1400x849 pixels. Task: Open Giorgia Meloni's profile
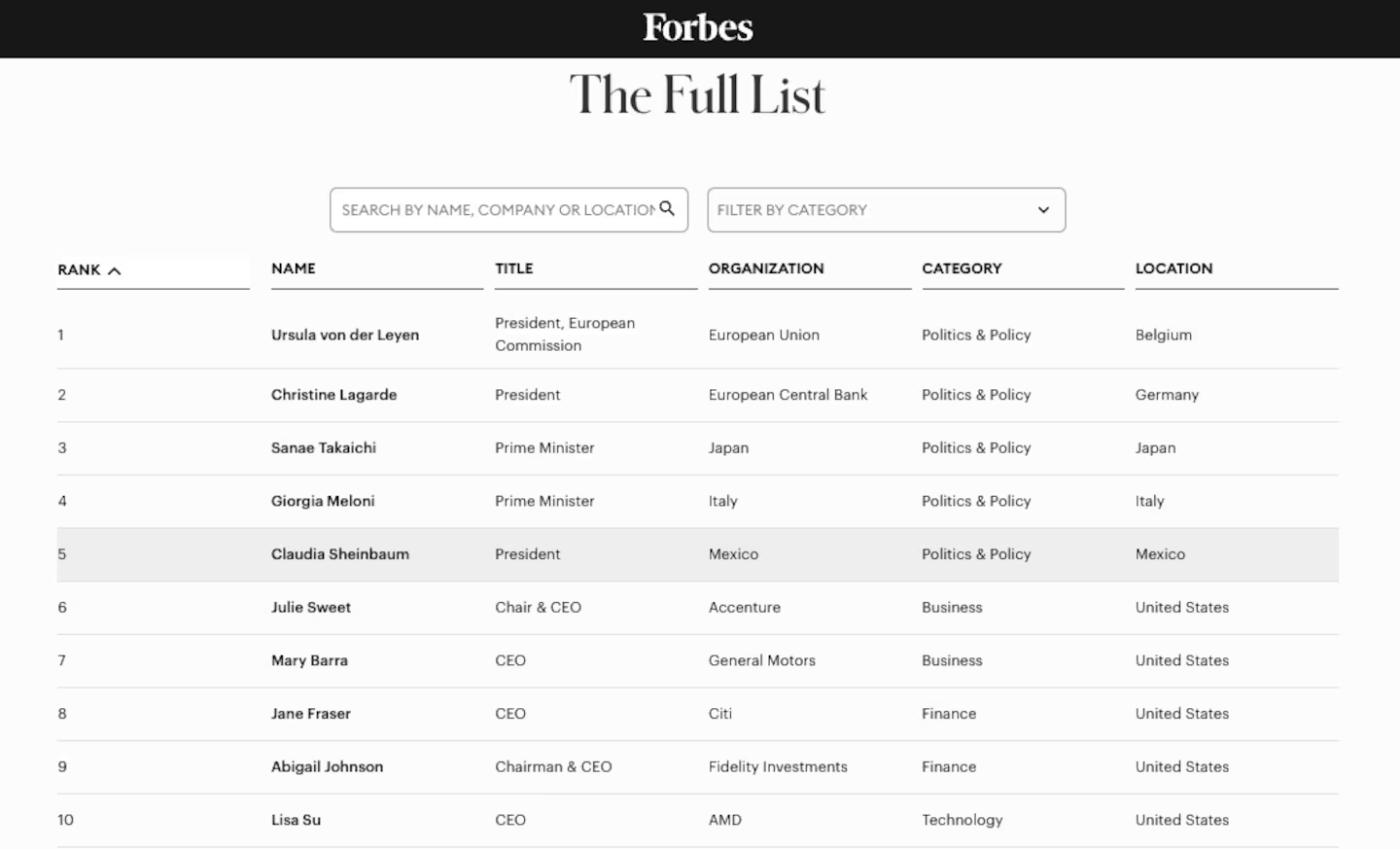(x=323, y=501)
